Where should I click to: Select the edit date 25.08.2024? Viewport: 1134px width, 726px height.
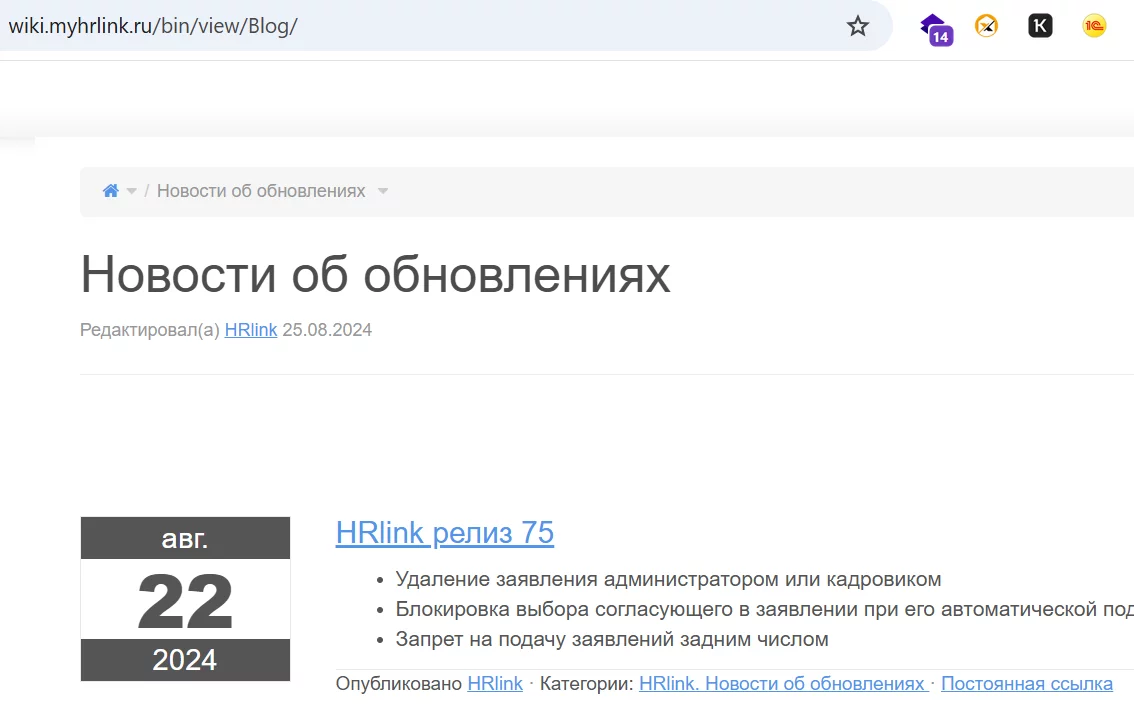point(327,330)
